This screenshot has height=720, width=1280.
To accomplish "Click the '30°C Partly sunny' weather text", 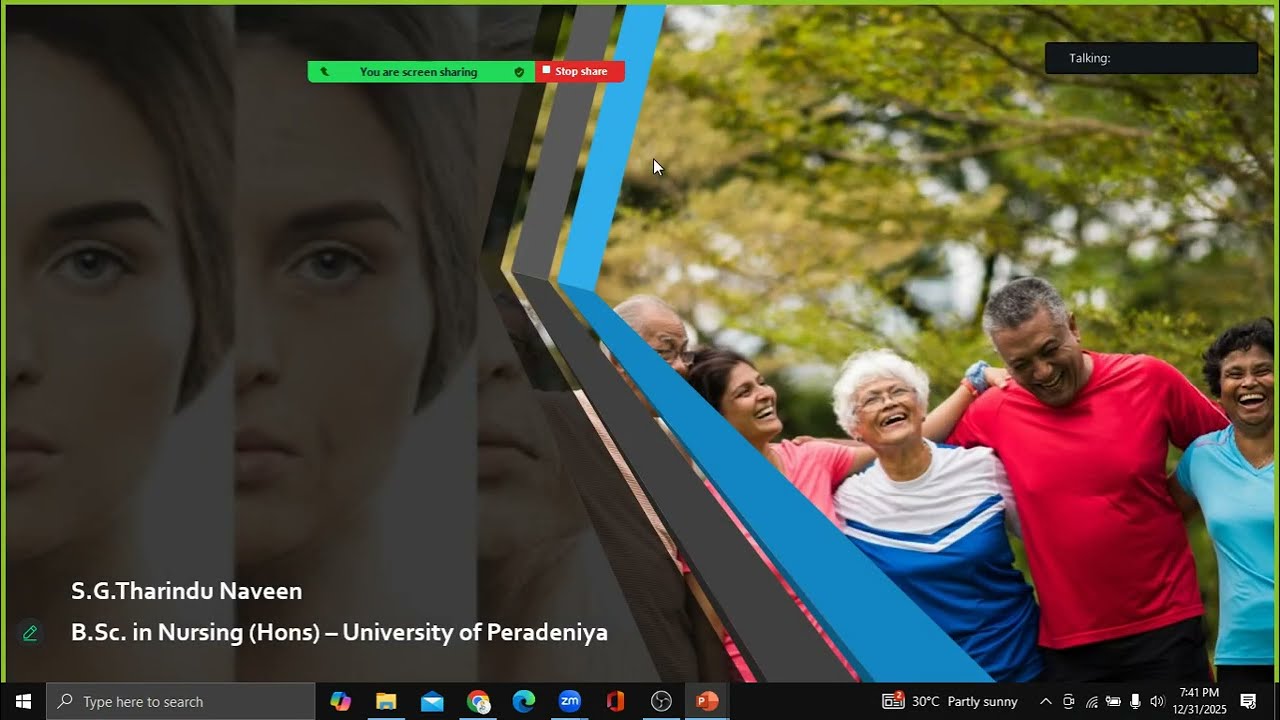I will [964, 701].
